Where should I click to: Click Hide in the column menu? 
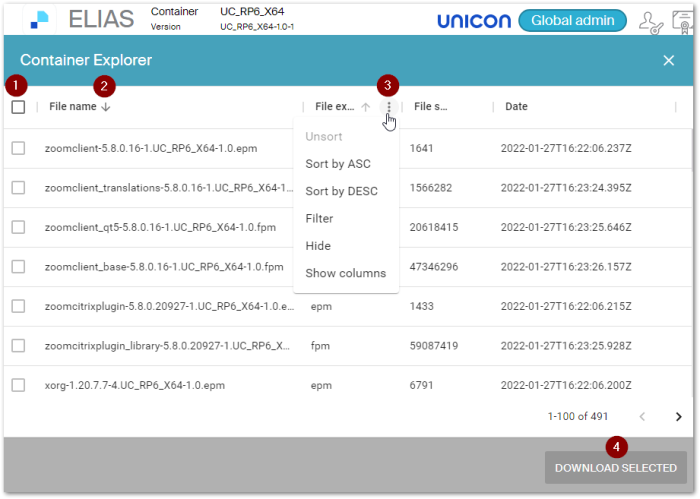pyautogui.click(x=318, y=246)
